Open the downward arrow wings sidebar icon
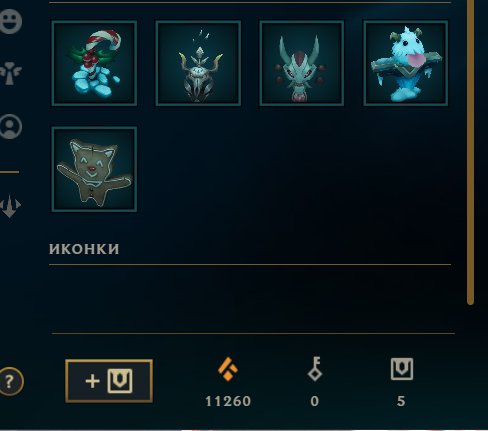Image resolution: width=488 pixels, height=431 pixels. 10,206
